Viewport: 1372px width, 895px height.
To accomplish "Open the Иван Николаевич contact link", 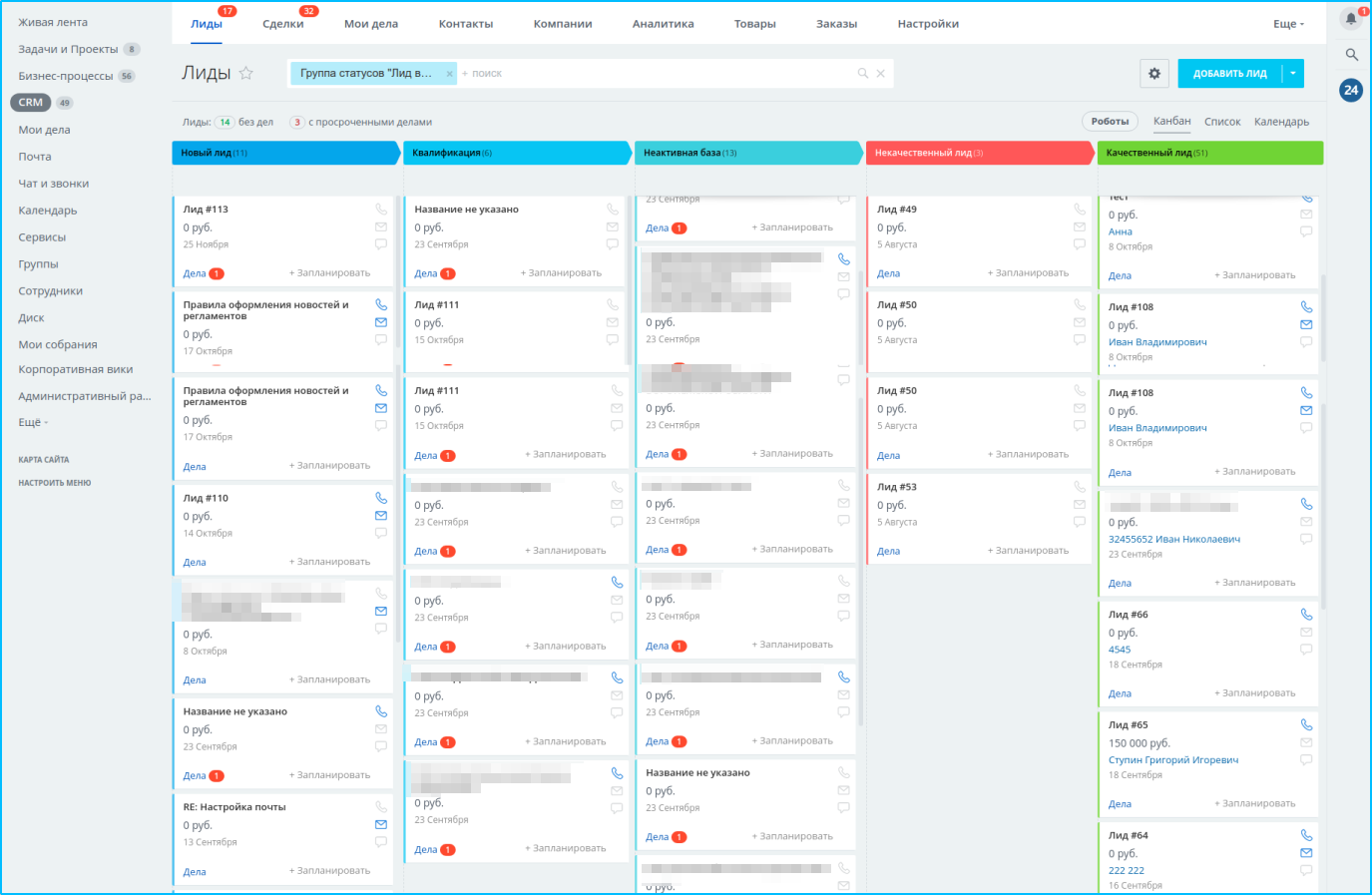I will pos(1173,539).
